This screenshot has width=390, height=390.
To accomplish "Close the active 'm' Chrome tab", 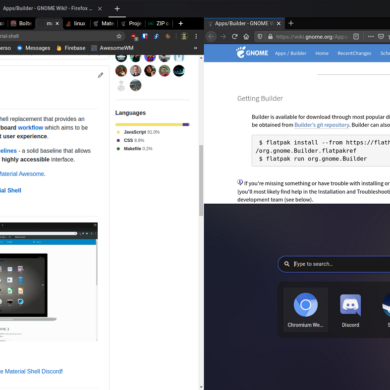I will tap(57, 23).
